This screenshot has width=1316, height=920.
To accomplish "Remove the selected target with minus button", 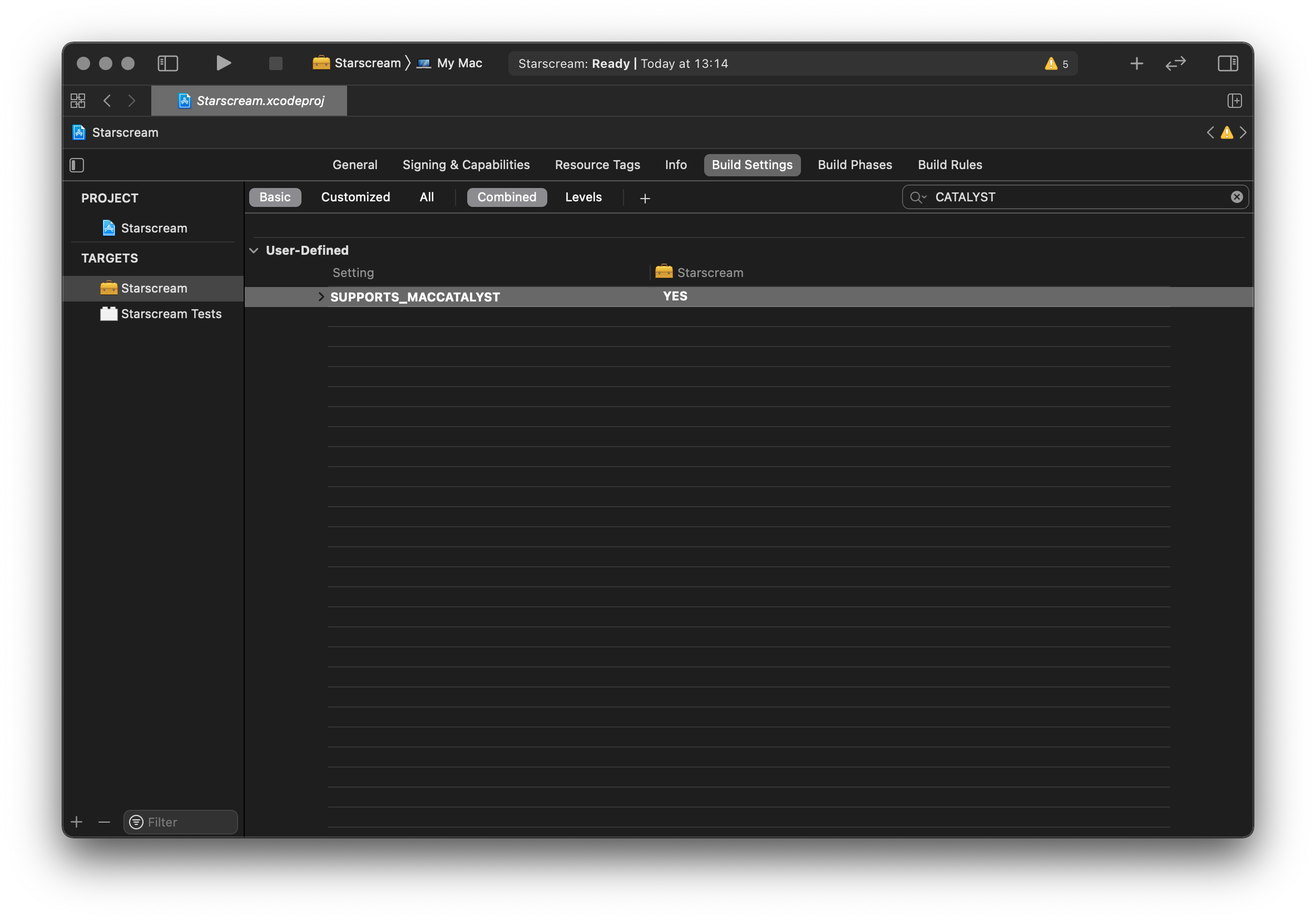I will pos(104,822).
